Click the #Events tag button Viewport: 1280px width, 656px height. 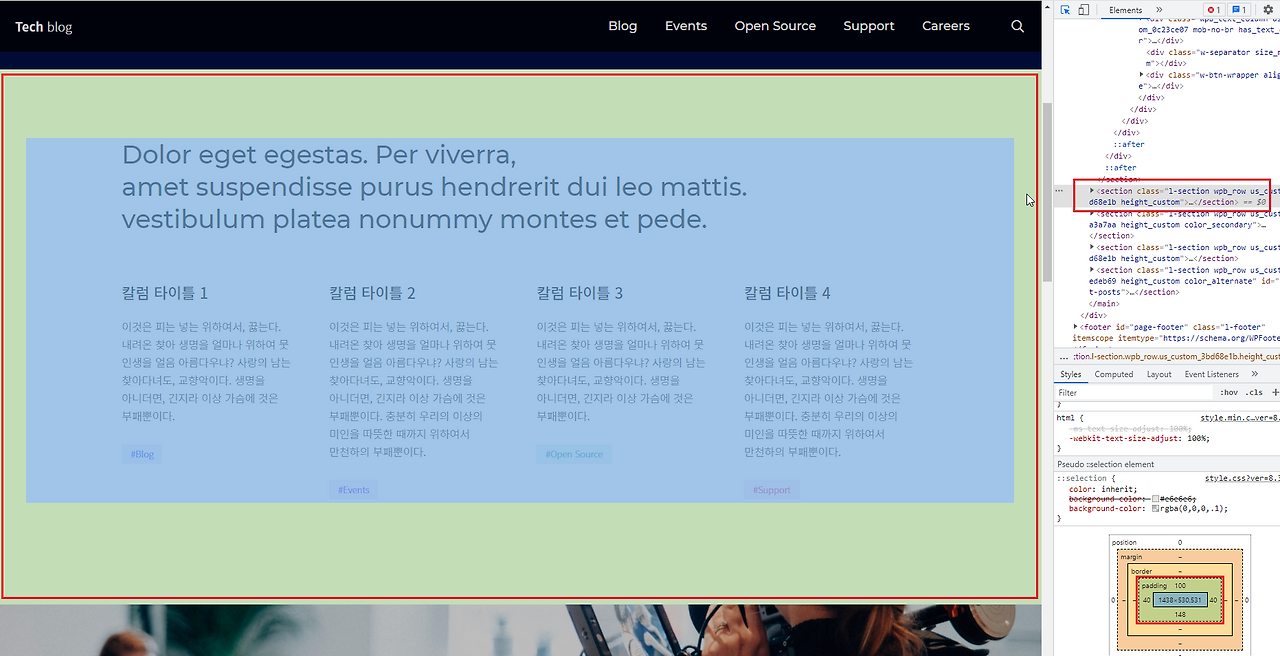click(x=354, y=490)
